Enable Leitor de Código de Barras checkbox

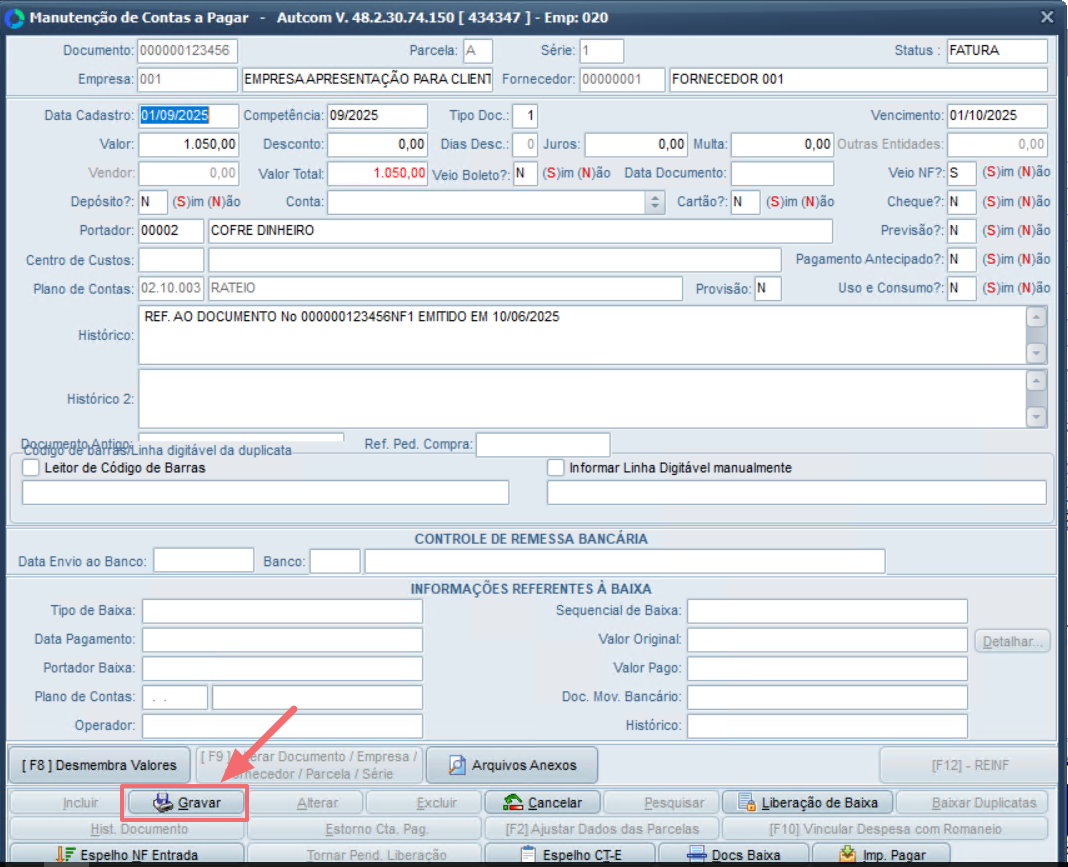click(x=31, y=468)
